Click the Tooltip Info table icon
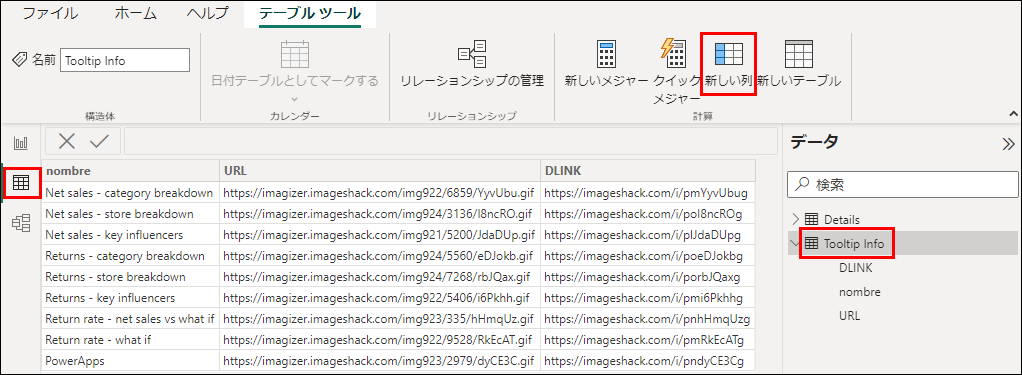The height and width of the screenshot is (375, 1022). [x=811, y=244]
